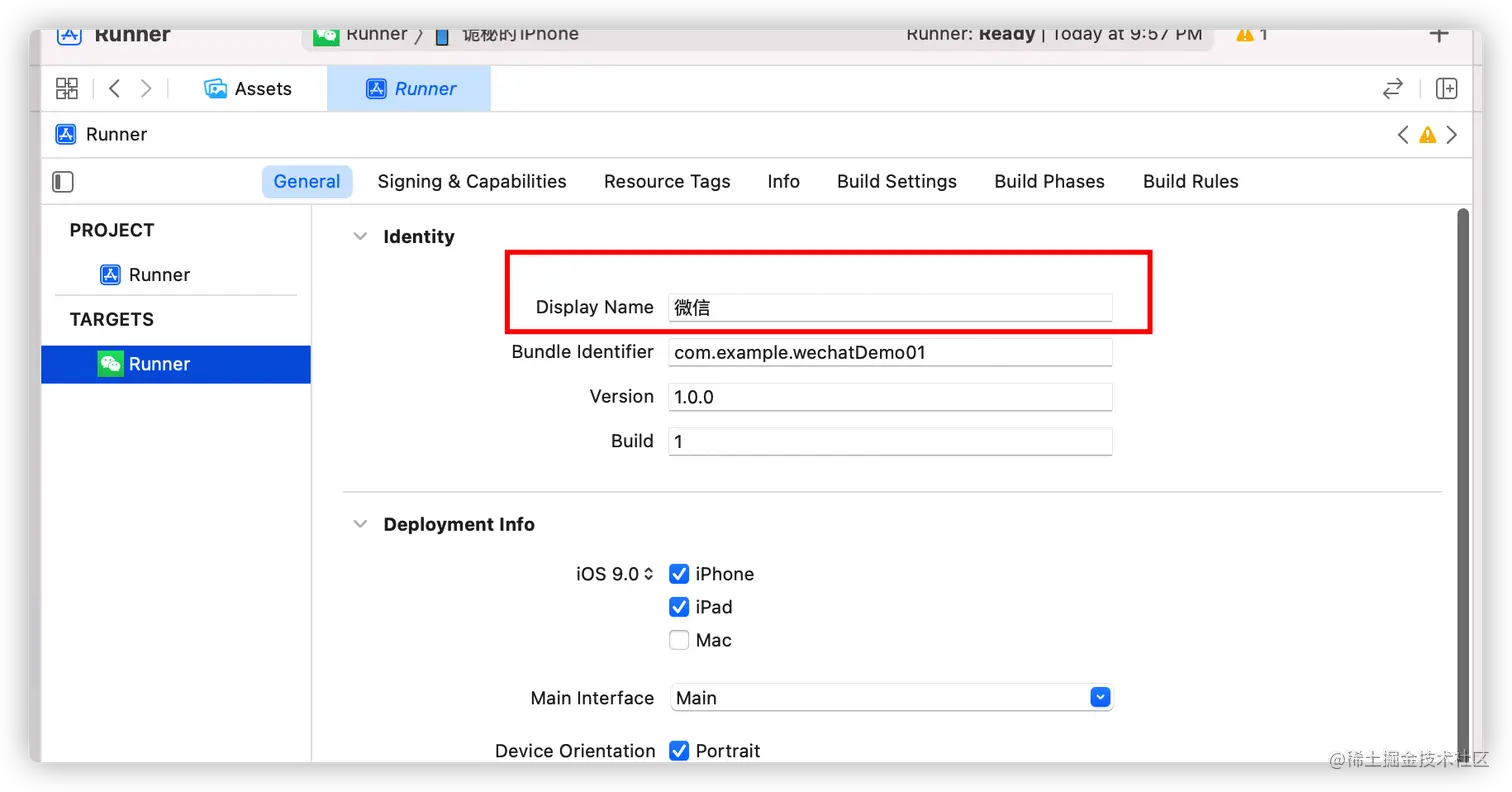Uncheck the iPhone checkbox
Viewport: 1512px width, 792px height.
(x=679, y=574)
